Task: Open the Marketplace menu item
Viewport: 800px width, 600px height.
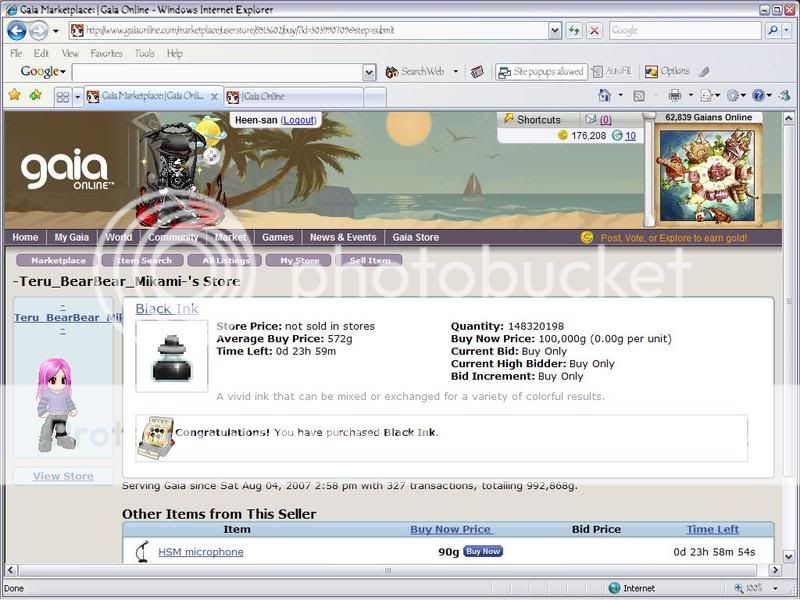Action: click(x=58, y=259)
